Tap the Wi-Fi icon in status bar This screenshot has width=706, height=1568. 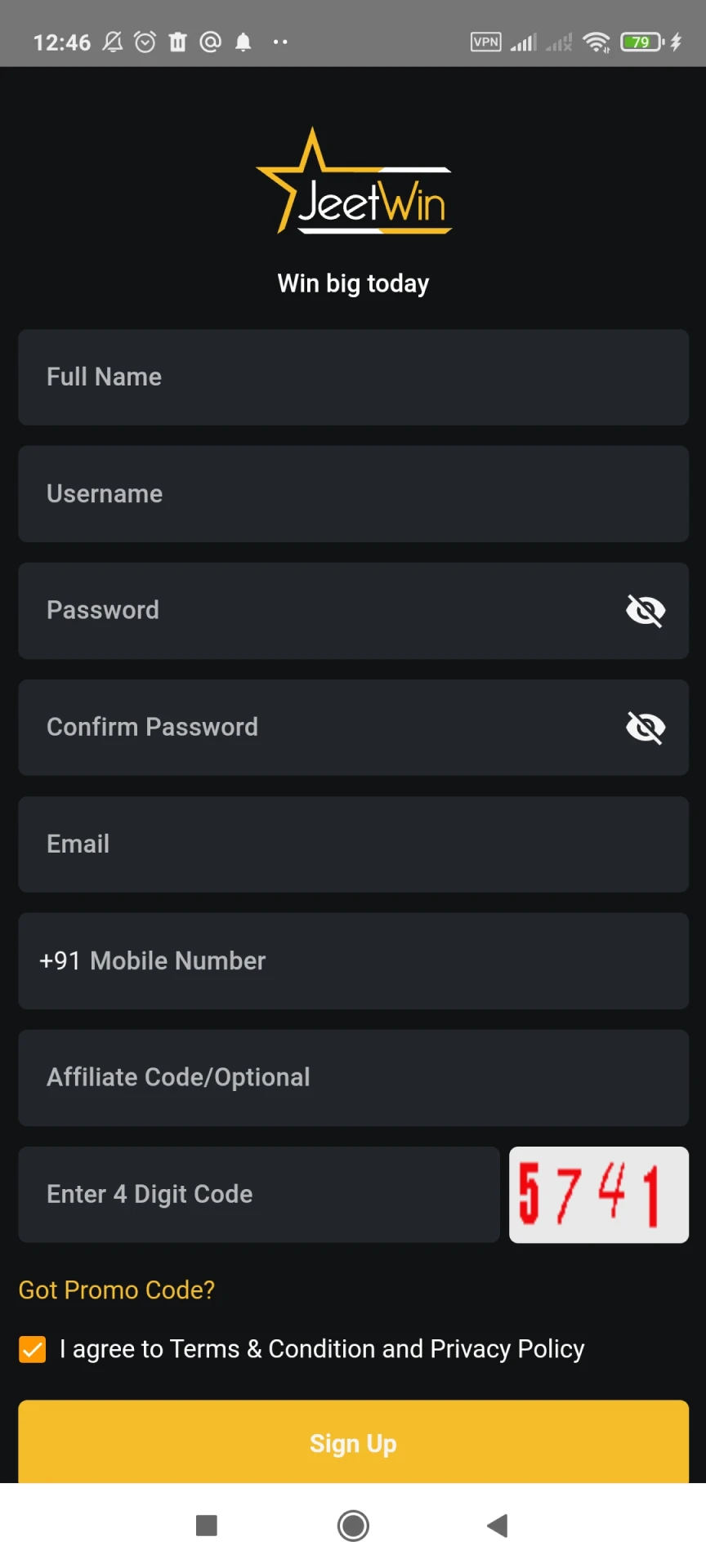click(597, 42)
